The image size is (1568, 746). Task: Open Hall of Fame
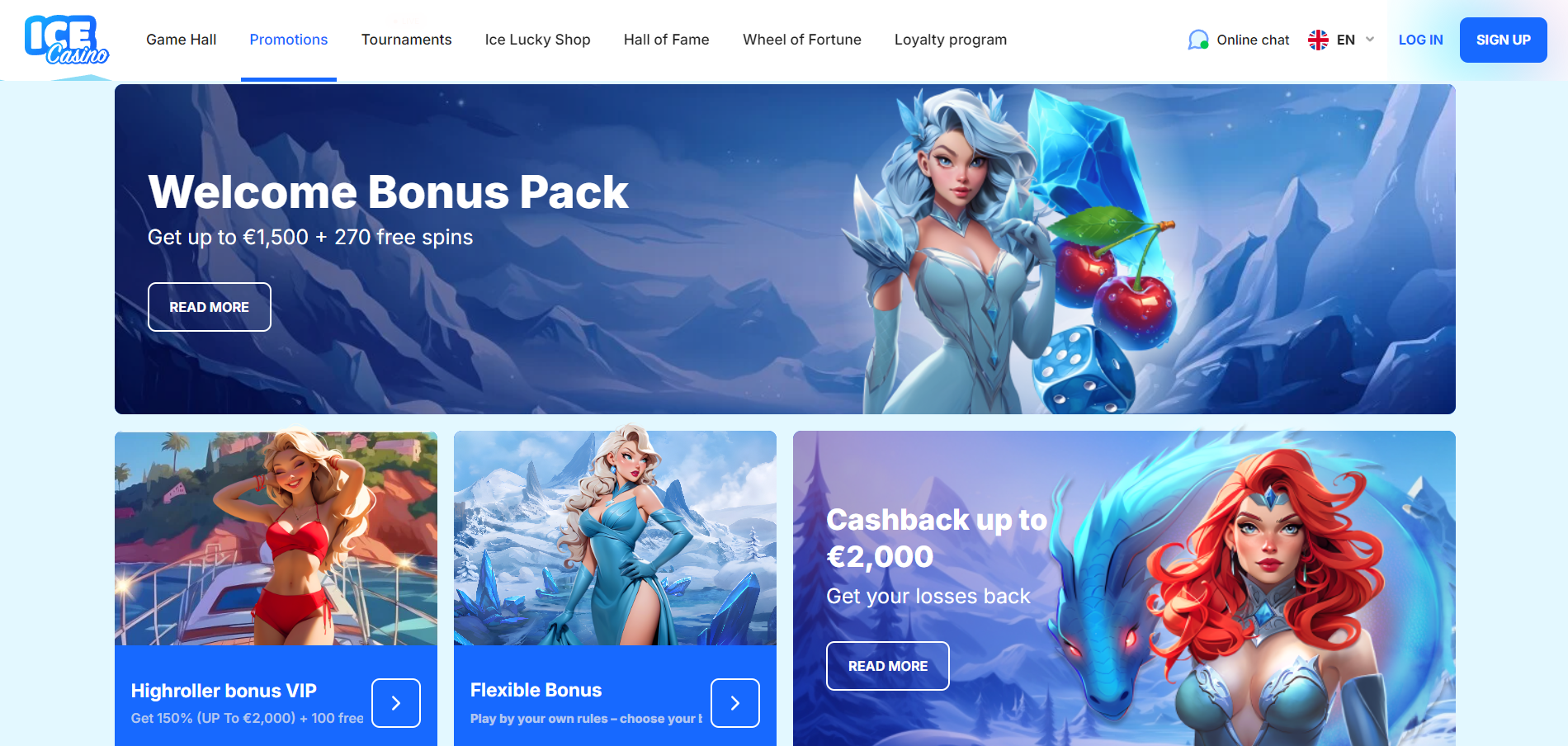(667, 40)
